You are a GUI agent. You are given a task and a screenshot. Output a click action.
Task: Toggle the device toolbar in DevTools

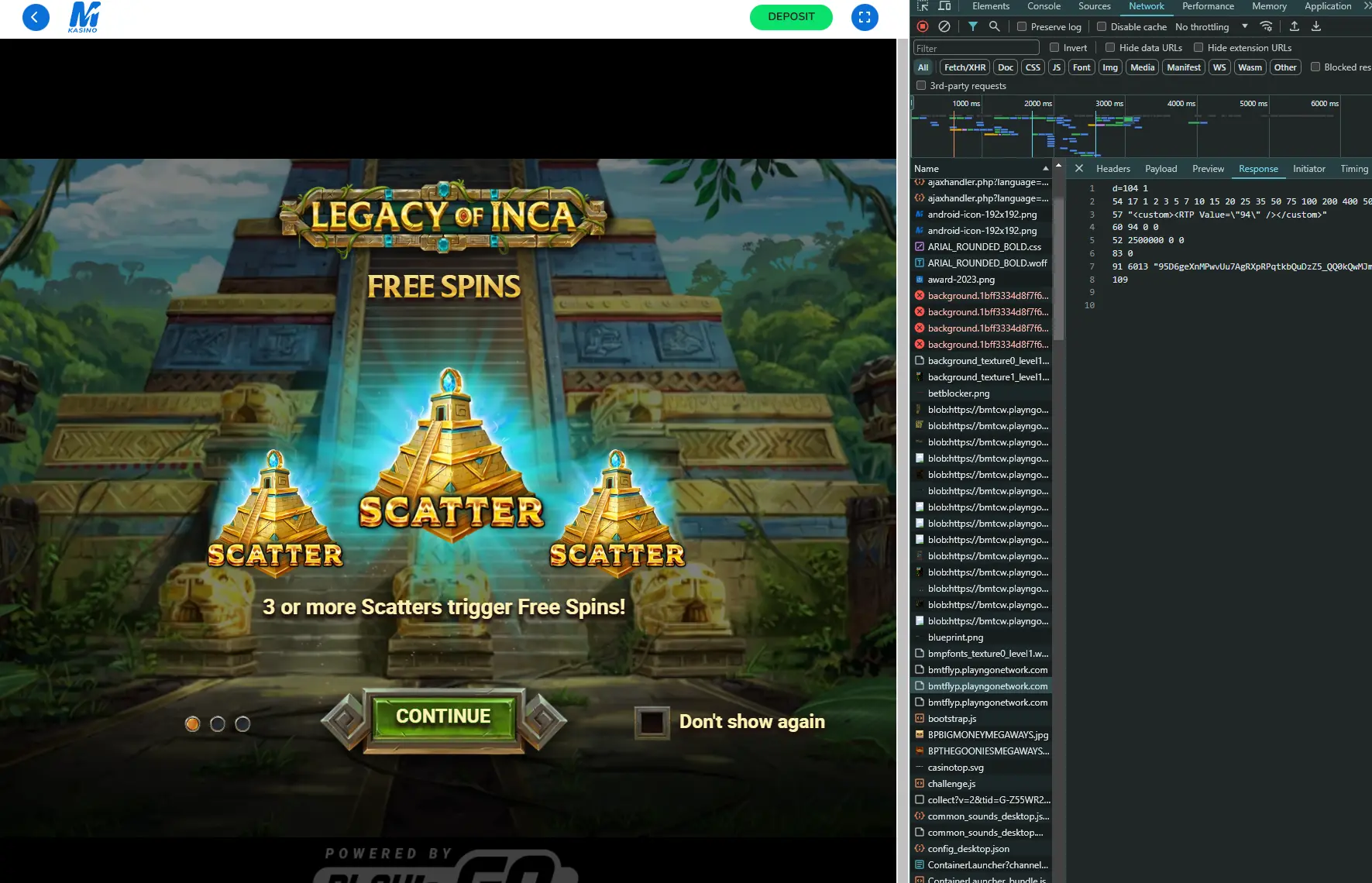(x=944, y=6)
